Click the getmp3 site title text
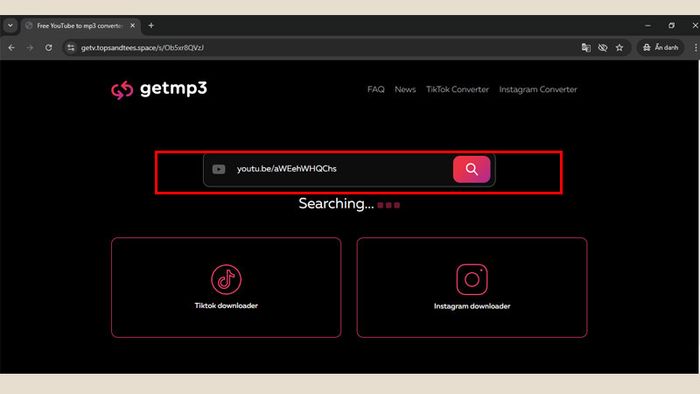 coord(174,89)
